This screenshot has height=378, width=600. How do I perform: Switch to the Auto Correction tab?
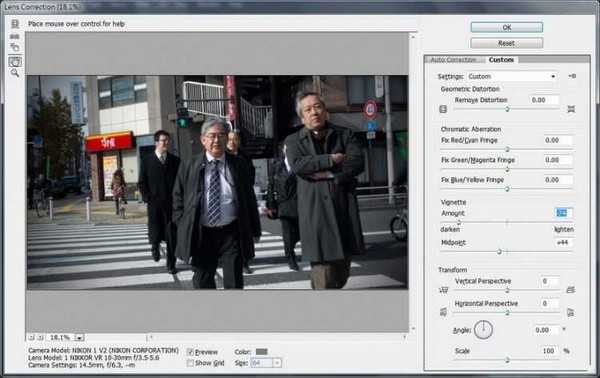[x=454, y=60]
